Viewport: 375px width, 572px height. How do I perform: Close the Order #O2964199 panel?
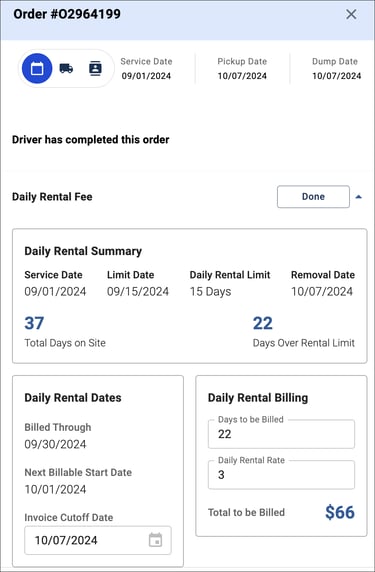(351, 14)
